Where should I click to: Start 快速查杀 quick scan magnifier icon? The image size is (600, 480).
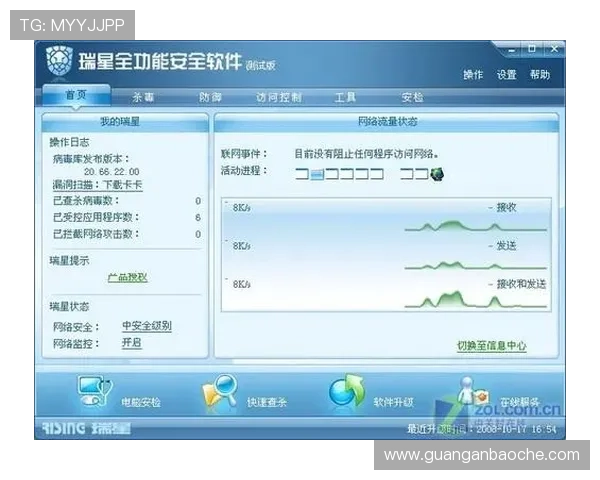tap(220, 391)
